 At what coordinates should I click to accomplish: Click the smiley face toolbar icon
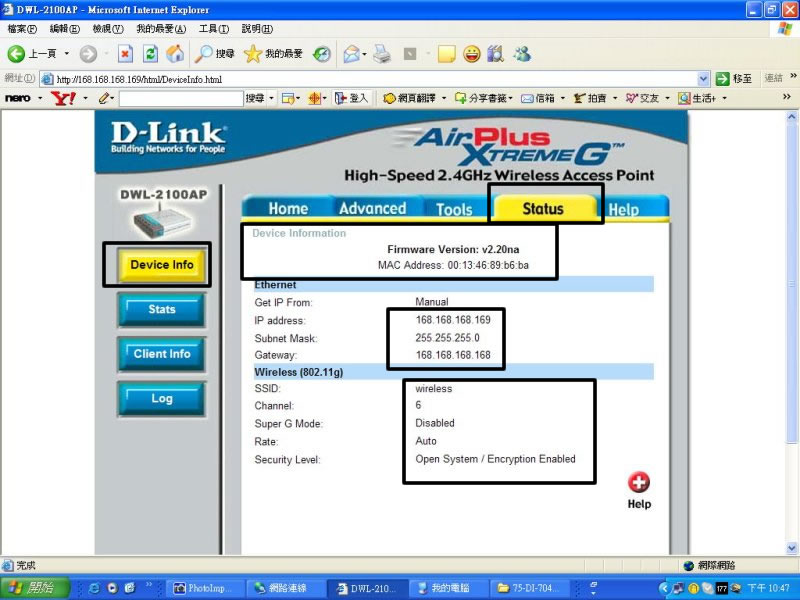(x=472, y=54)
